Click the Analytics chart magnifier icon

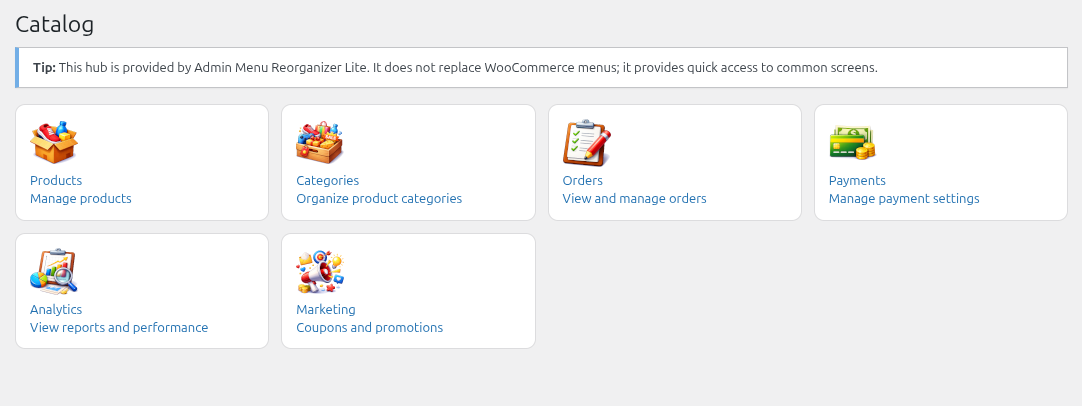tap(54, 272)
